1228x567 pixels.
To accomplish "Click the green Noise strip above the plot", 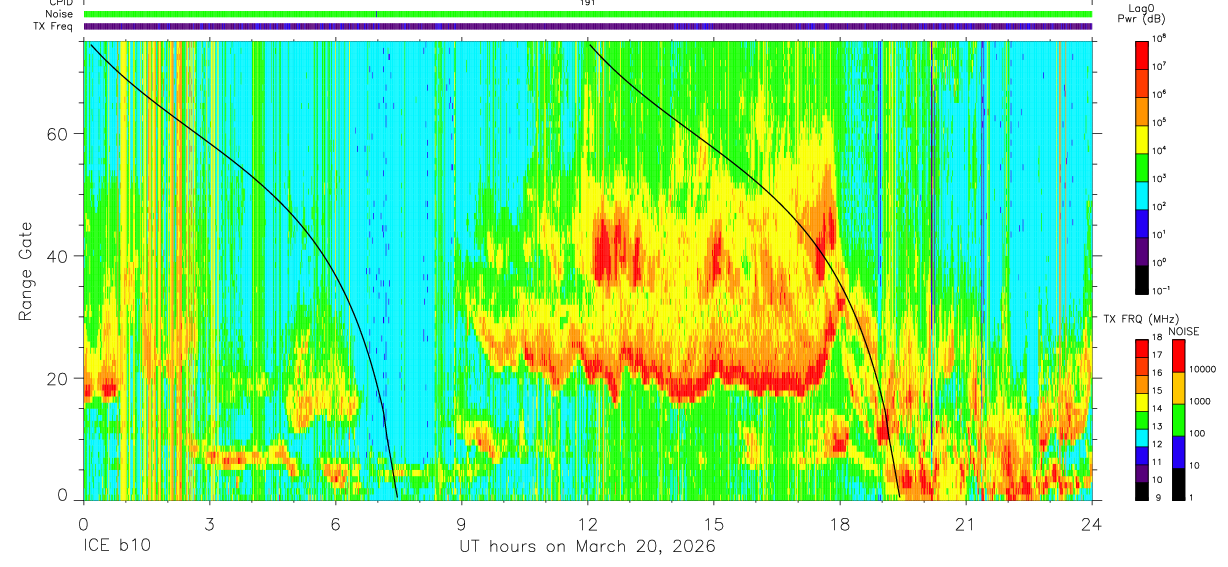I will point(587,14).
